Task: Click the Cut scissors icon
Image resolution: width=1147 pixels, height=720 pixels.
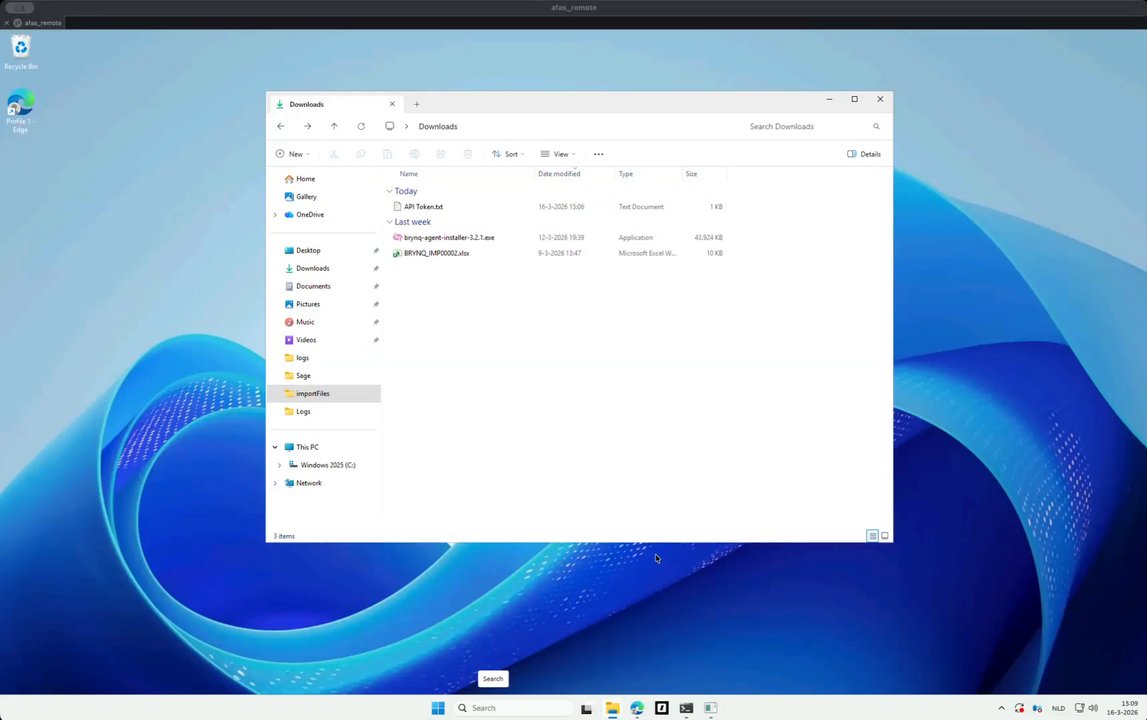Action: [334, 154]
